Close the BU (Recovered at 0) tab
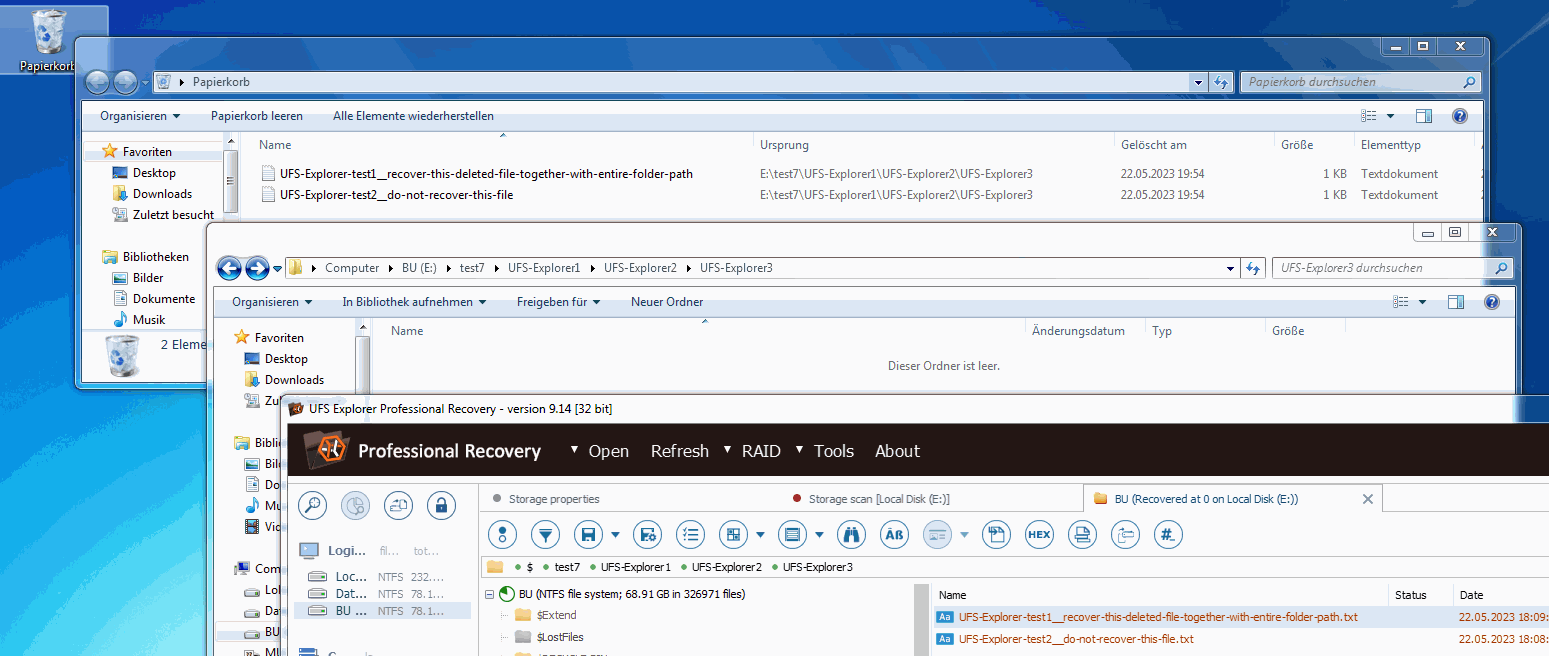This screenshot has height=656, width=1549. click(1368, 499)
